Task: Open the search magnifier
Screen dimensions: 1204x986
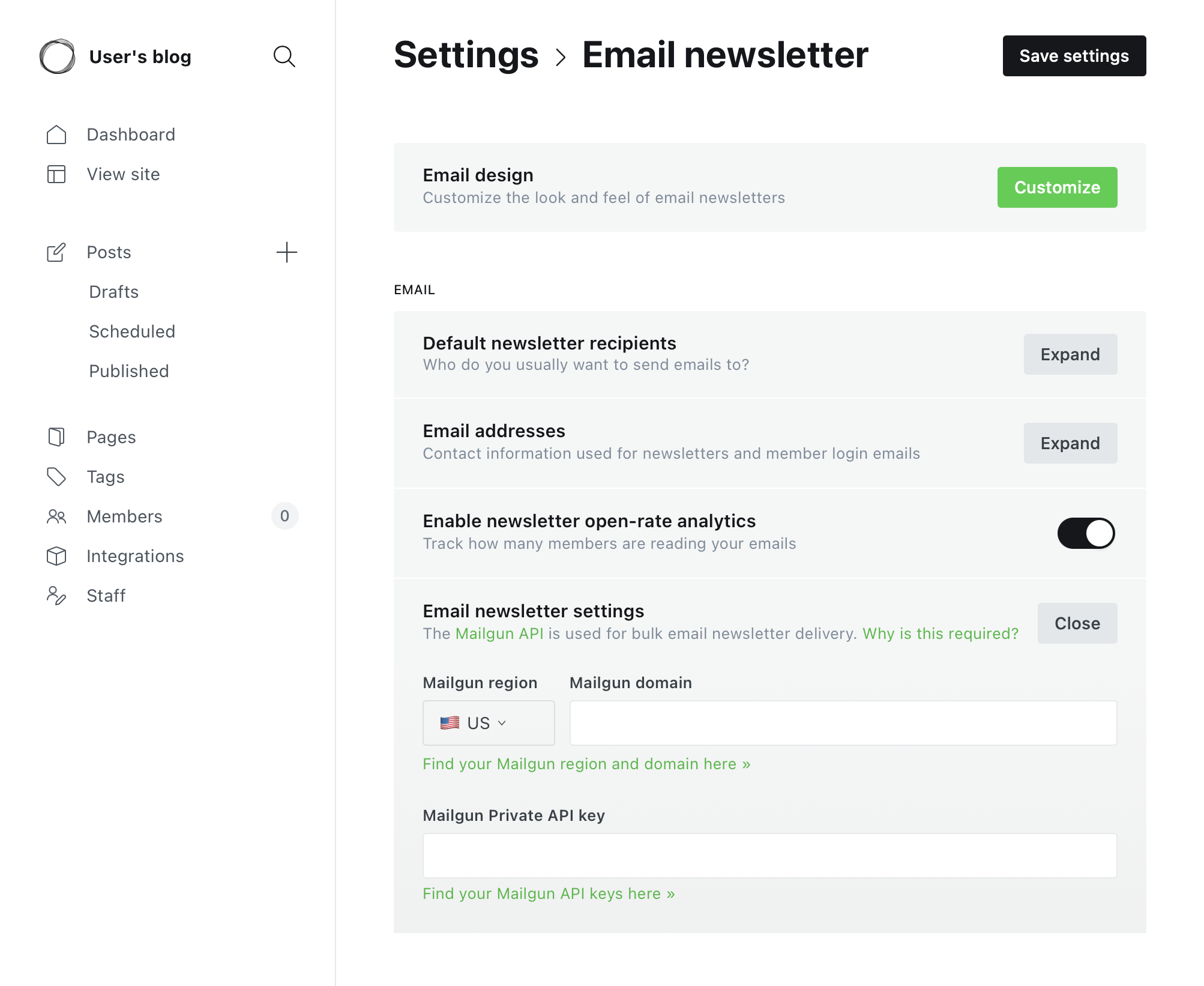Action: (x=285, y=56)
